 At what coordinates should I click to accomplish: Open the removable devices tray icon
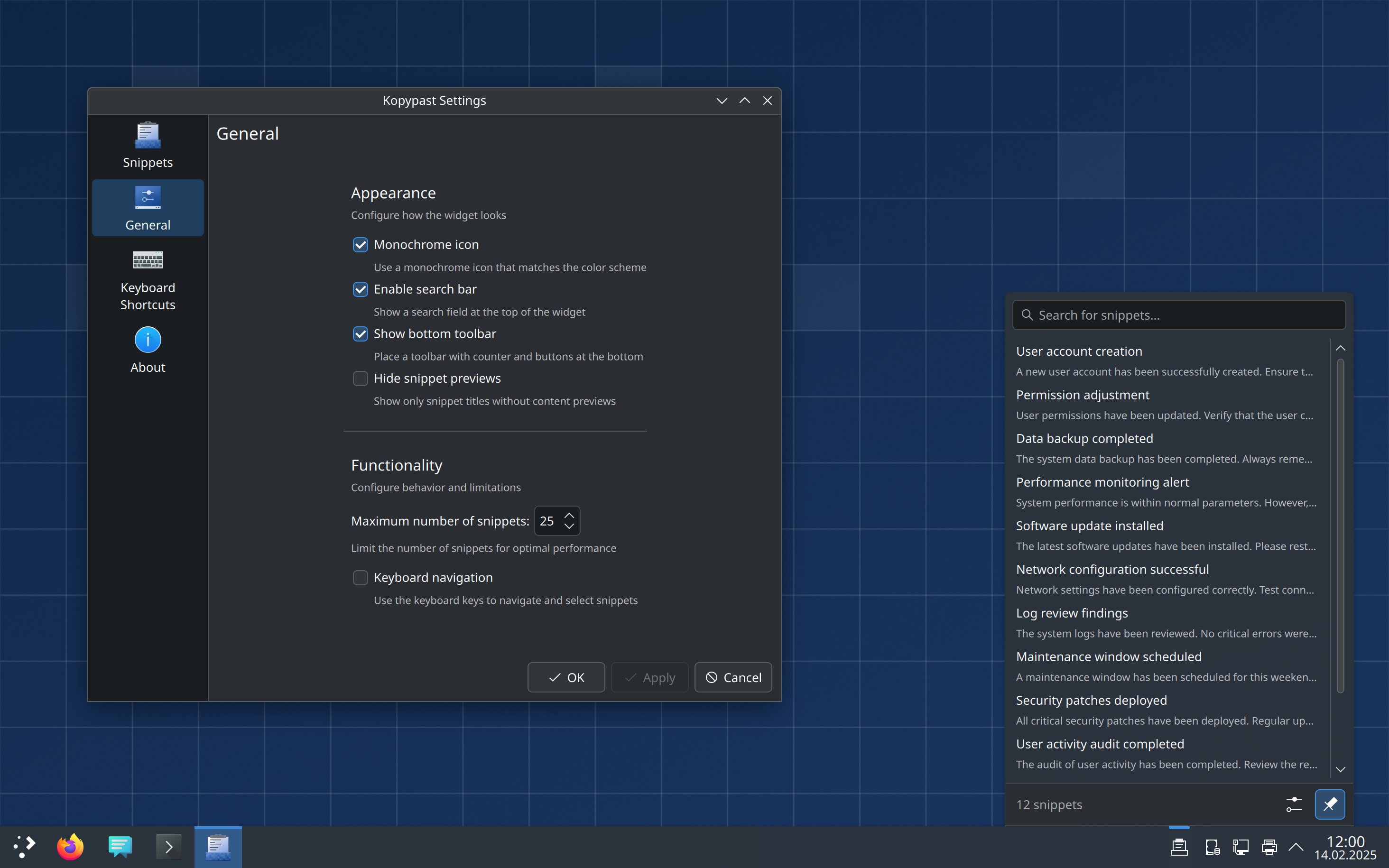pyautogui.click(x=1212, y=847)
